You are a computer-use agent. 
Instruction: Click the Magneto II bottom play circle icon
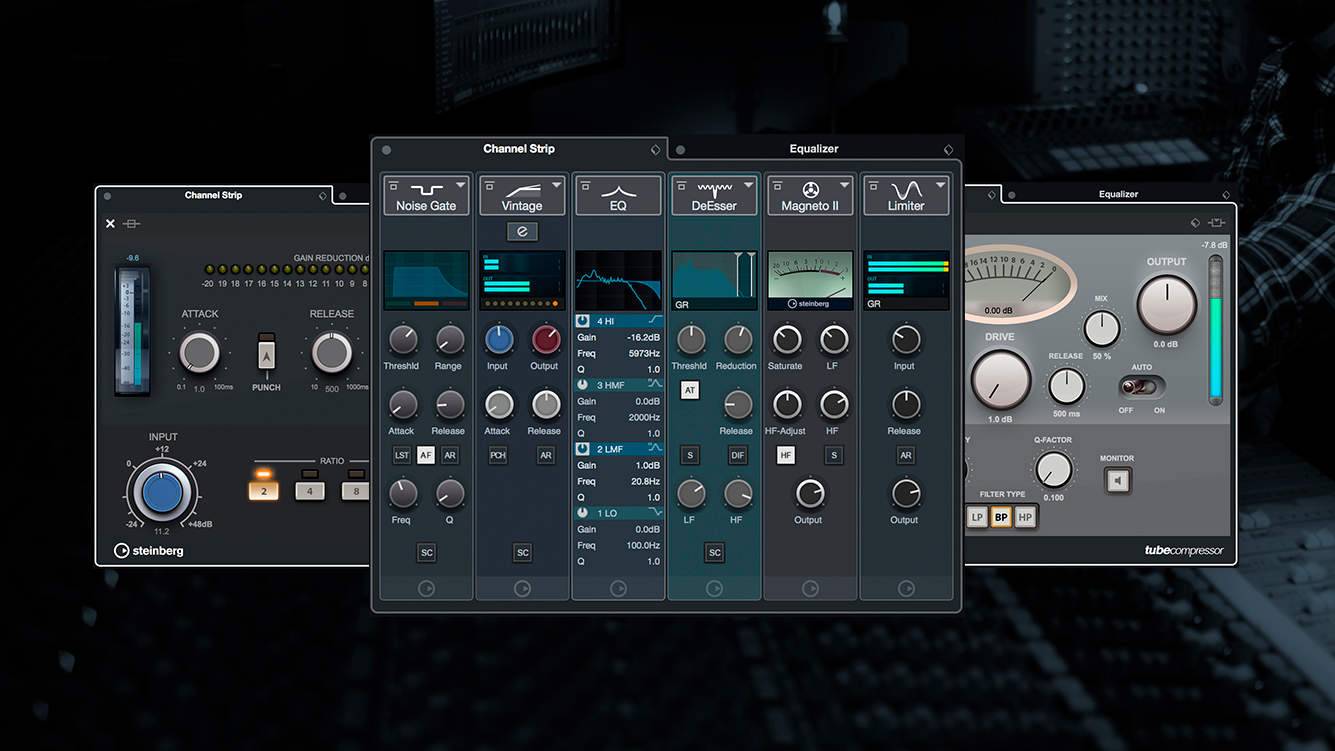(810, 588)
